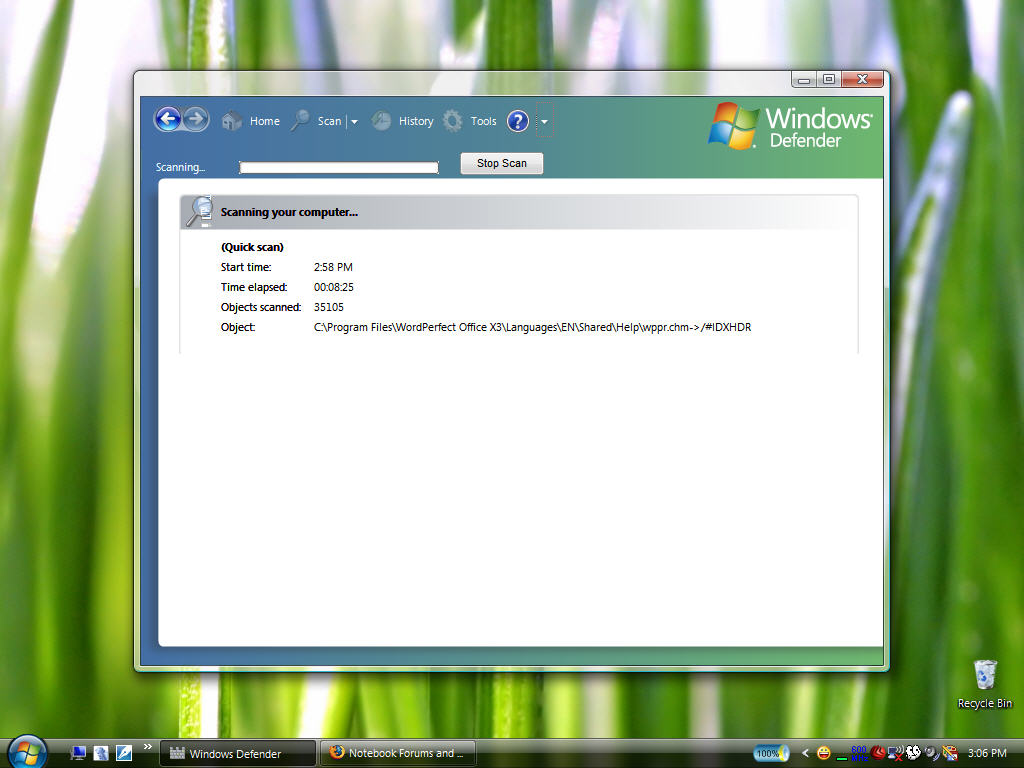Click the Forward navigation arrow
The width and height of the screenshot is (1024, 768).
[196, 120]
